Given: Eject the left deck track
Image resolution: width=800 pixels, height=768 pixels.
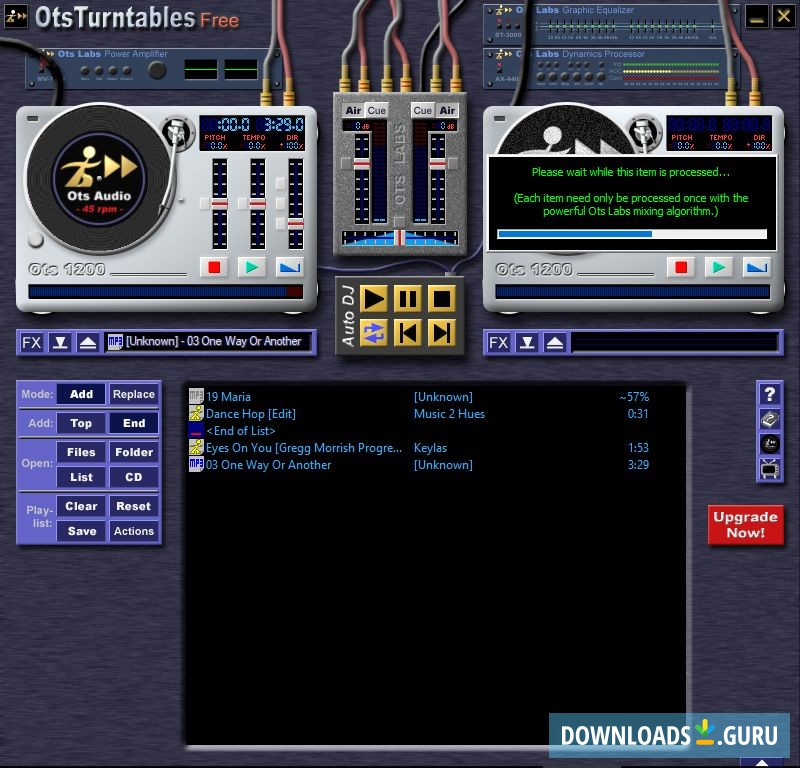Looking at the screenshot, I should click(x=88, y=342).
